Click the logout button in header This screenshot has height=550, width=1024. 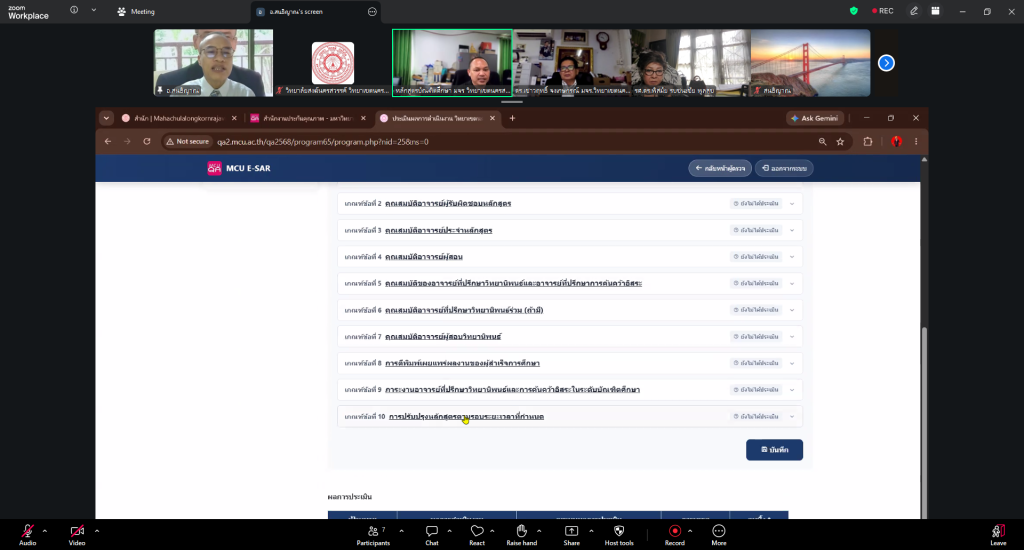point(784,169)
